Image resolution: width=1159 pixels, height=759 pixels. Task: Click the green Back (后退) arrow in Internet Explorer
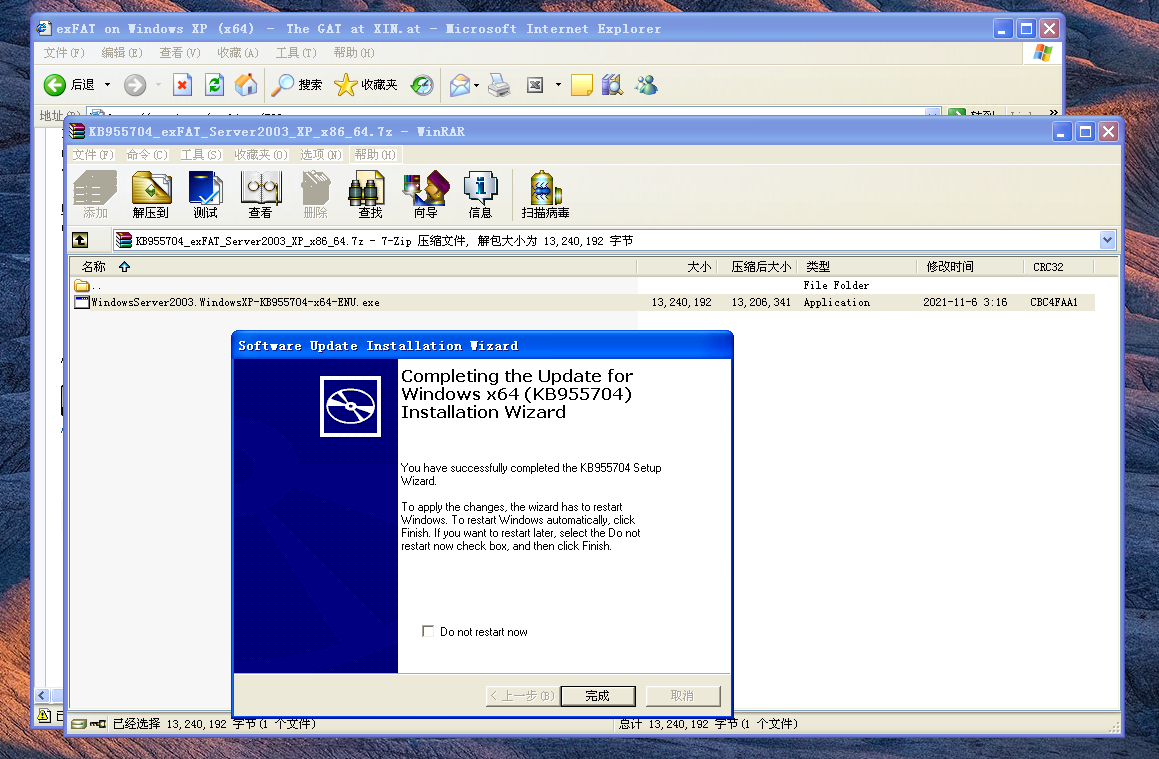pos(55,85)
